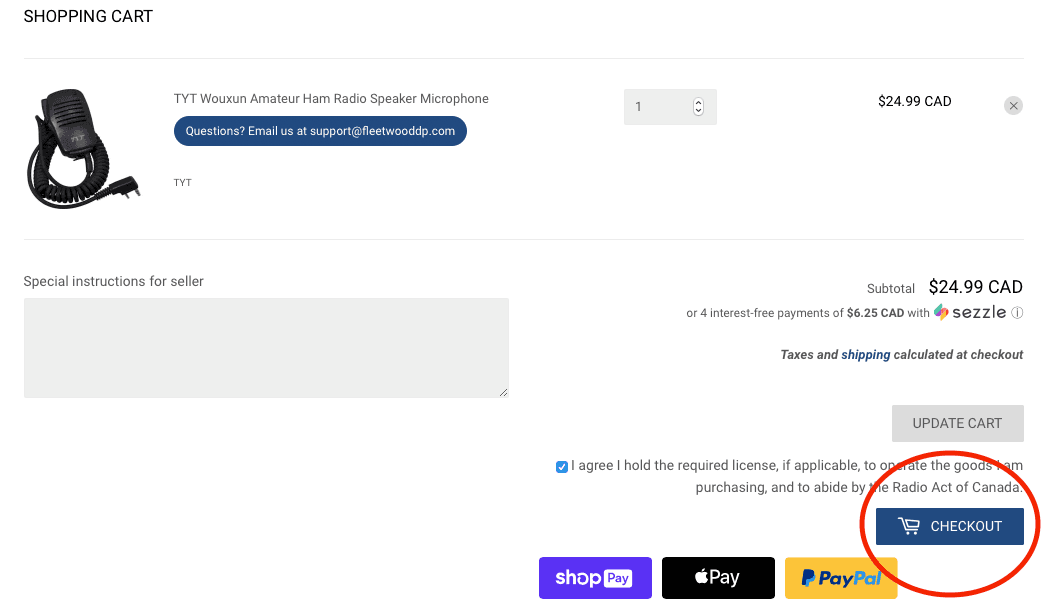Toggle the license agreement checkbox

click(x=562, y=467)
